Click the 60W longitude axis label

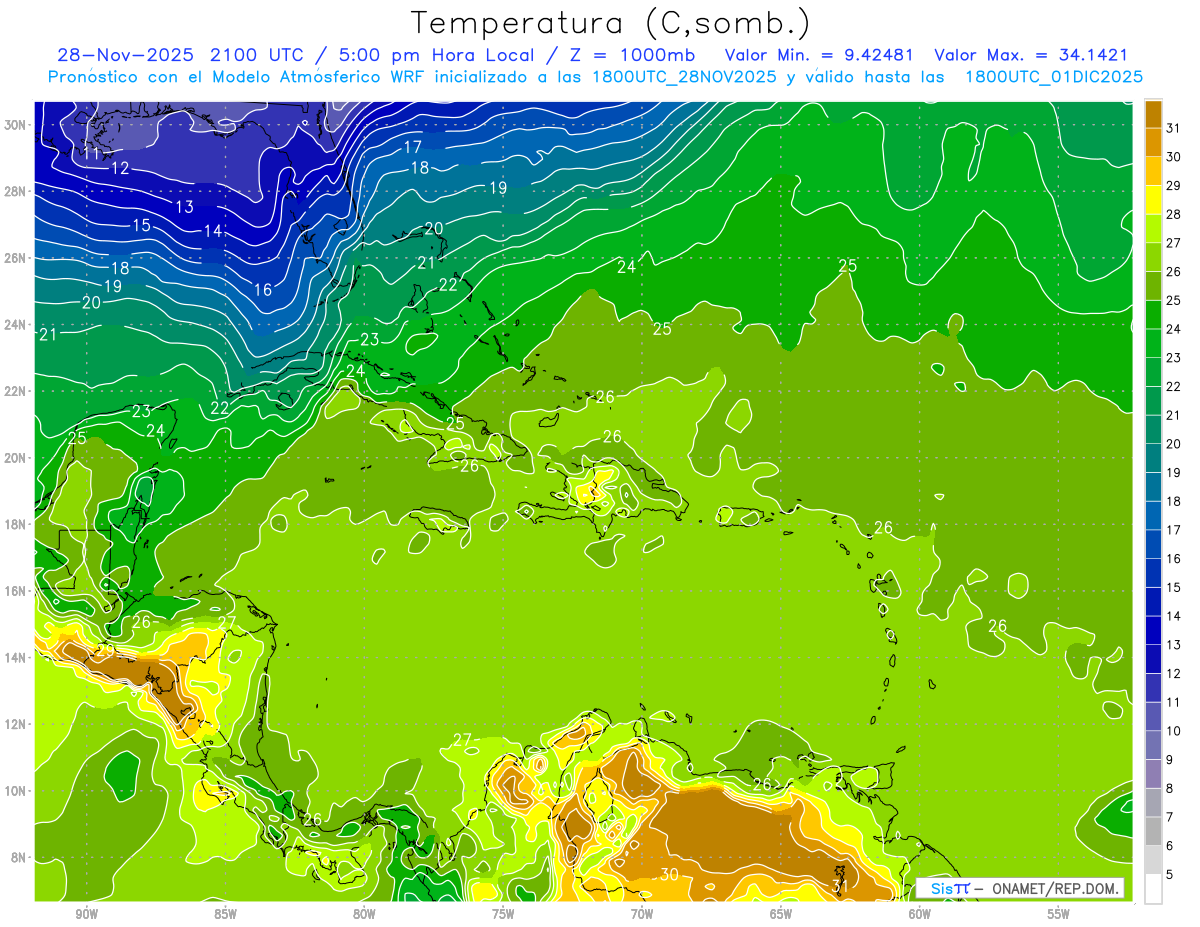(x=920, y=914)
